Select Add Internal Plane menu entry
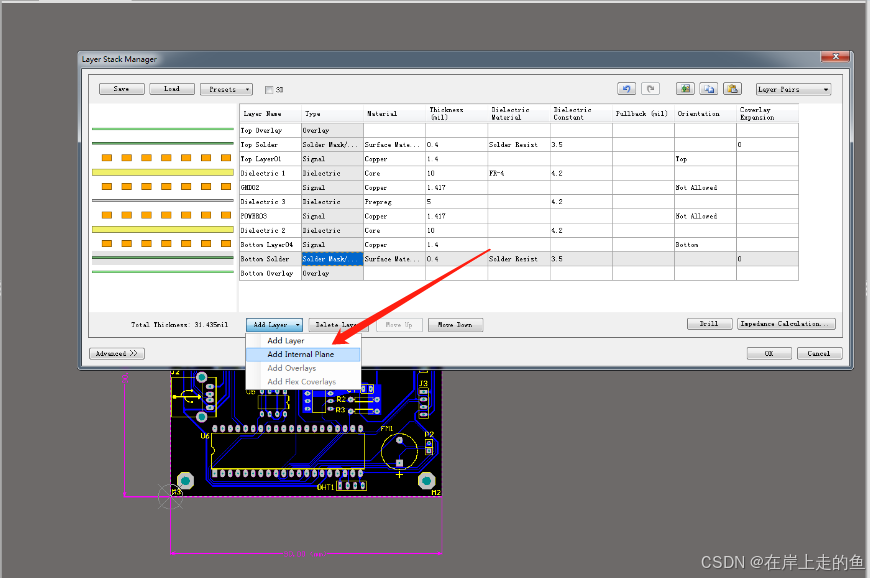Viewport: 870px width, 578px height. [x=303, y=354]
